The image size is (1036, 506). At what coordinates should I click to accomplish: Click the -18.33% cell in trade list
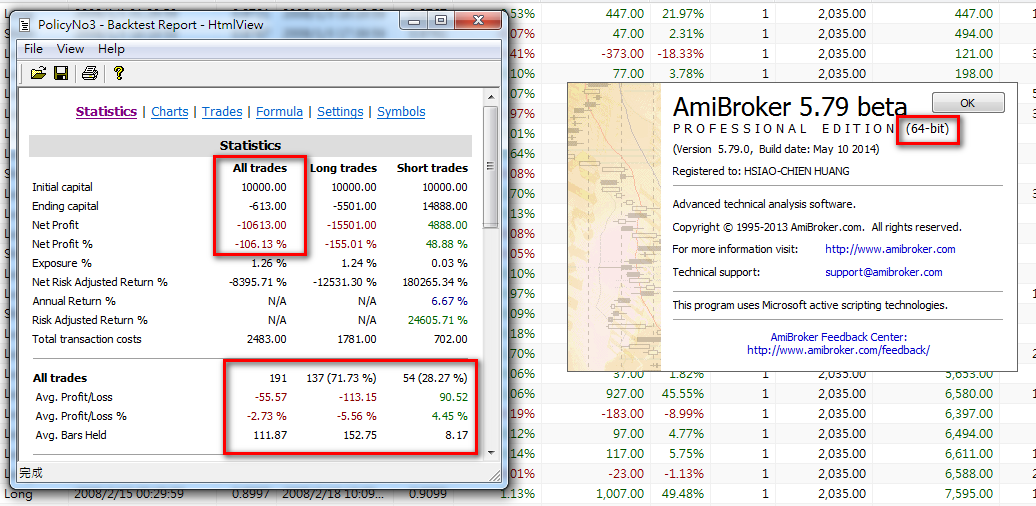(x=681, y=54)
